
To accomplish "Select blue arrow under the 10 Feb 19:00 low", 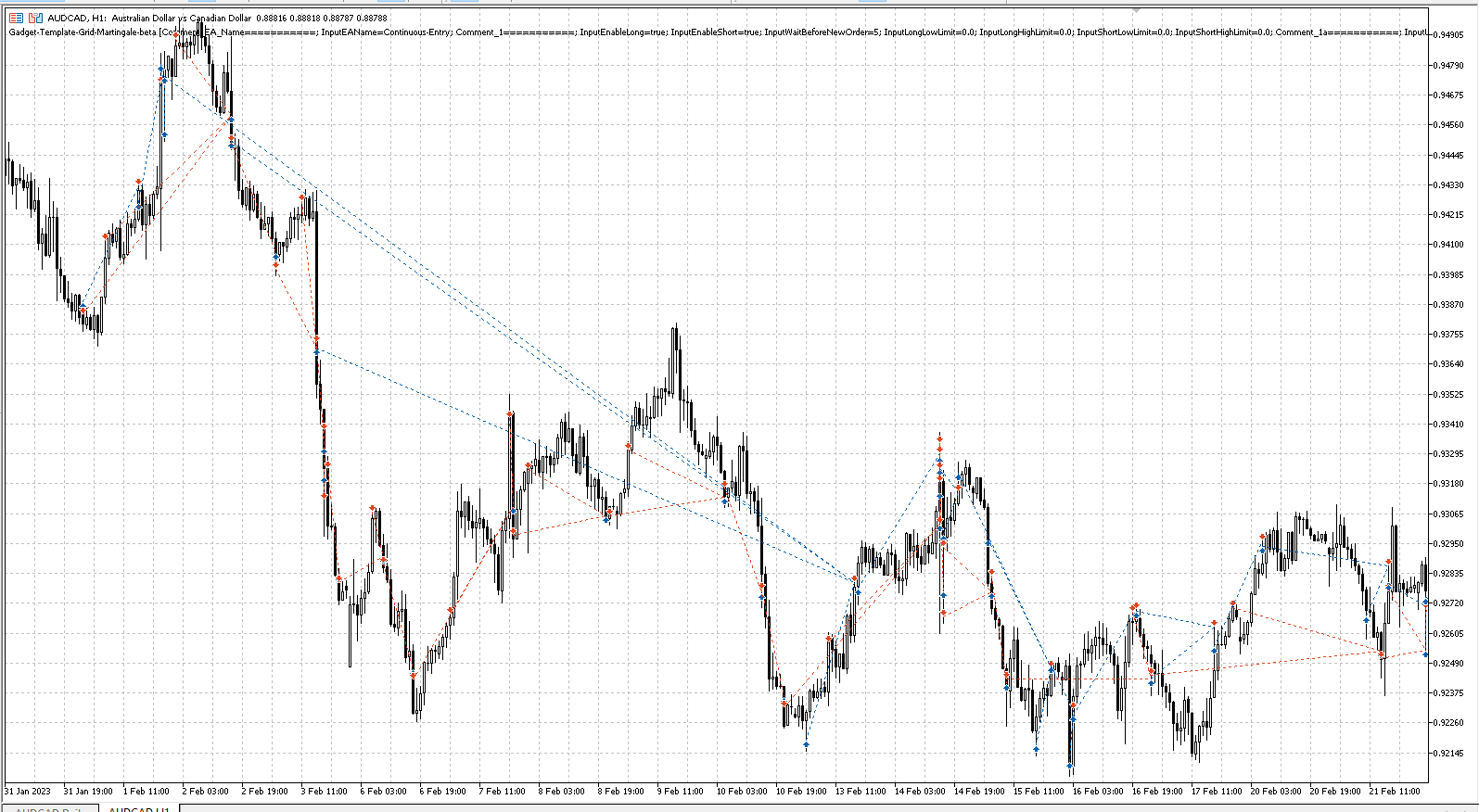I will (806, 743).
